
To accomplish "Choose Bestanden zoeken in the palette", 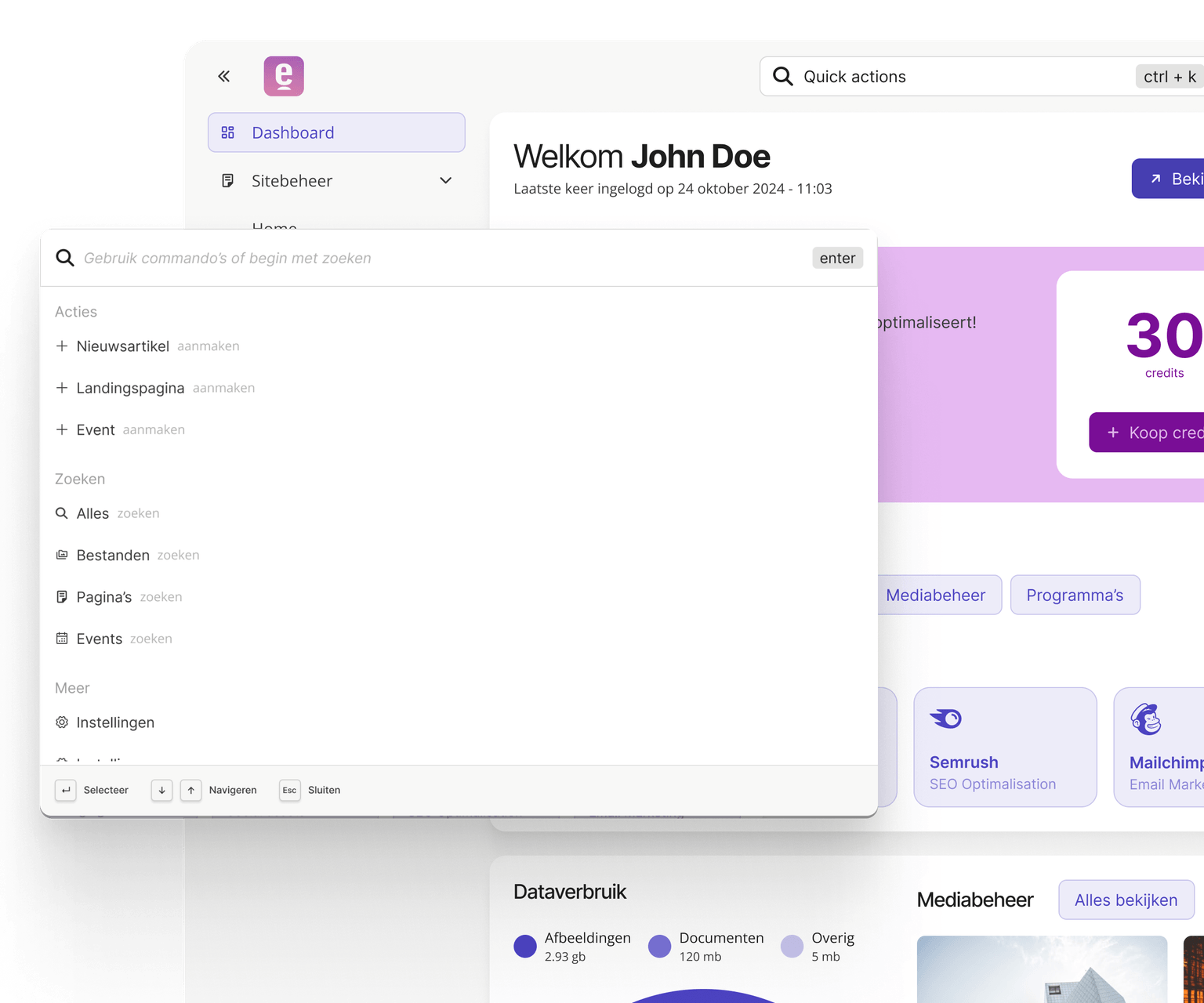I will pyautogui.click(x=114, y=556).
